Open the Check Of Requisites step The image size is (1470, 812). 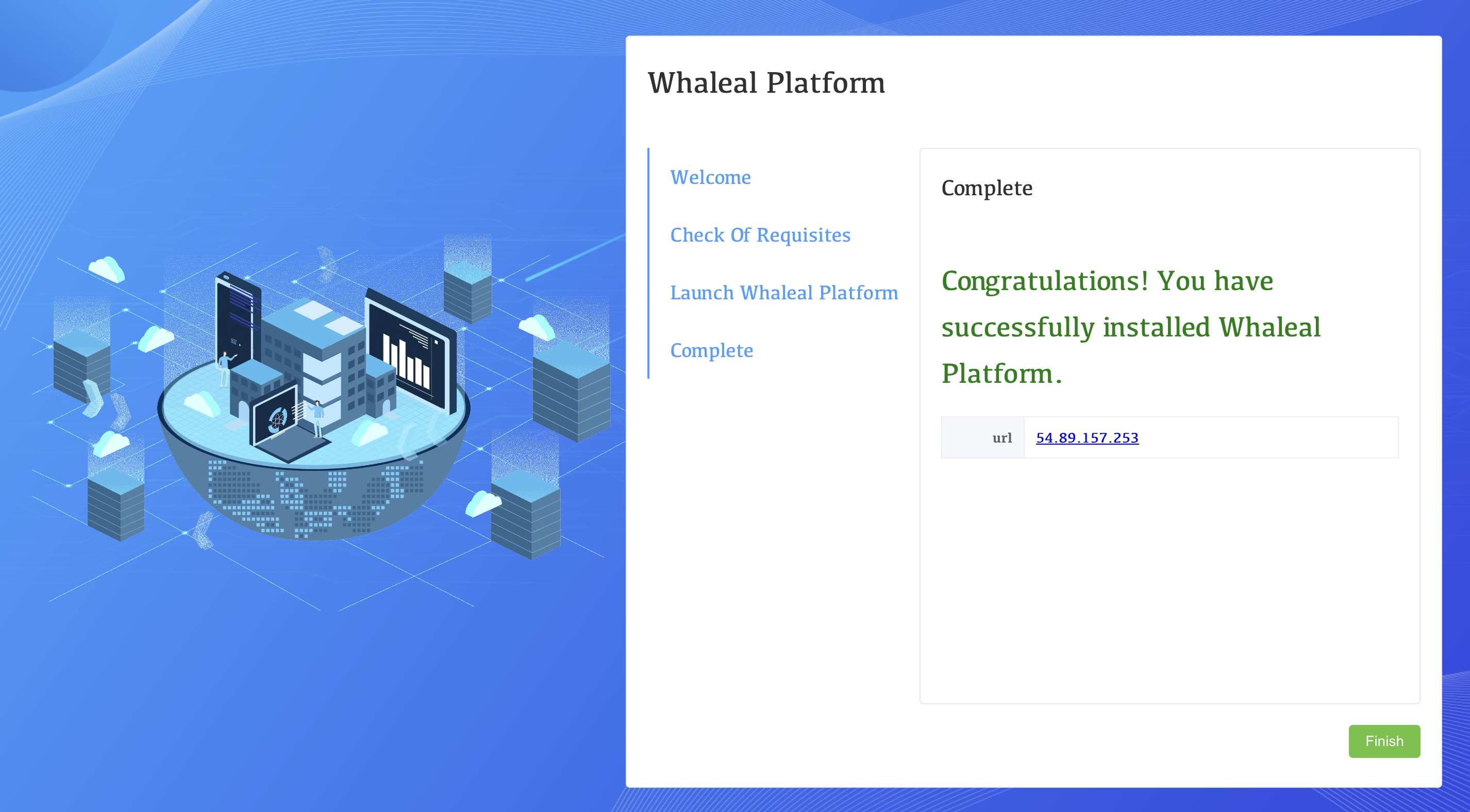pos(760,235)
